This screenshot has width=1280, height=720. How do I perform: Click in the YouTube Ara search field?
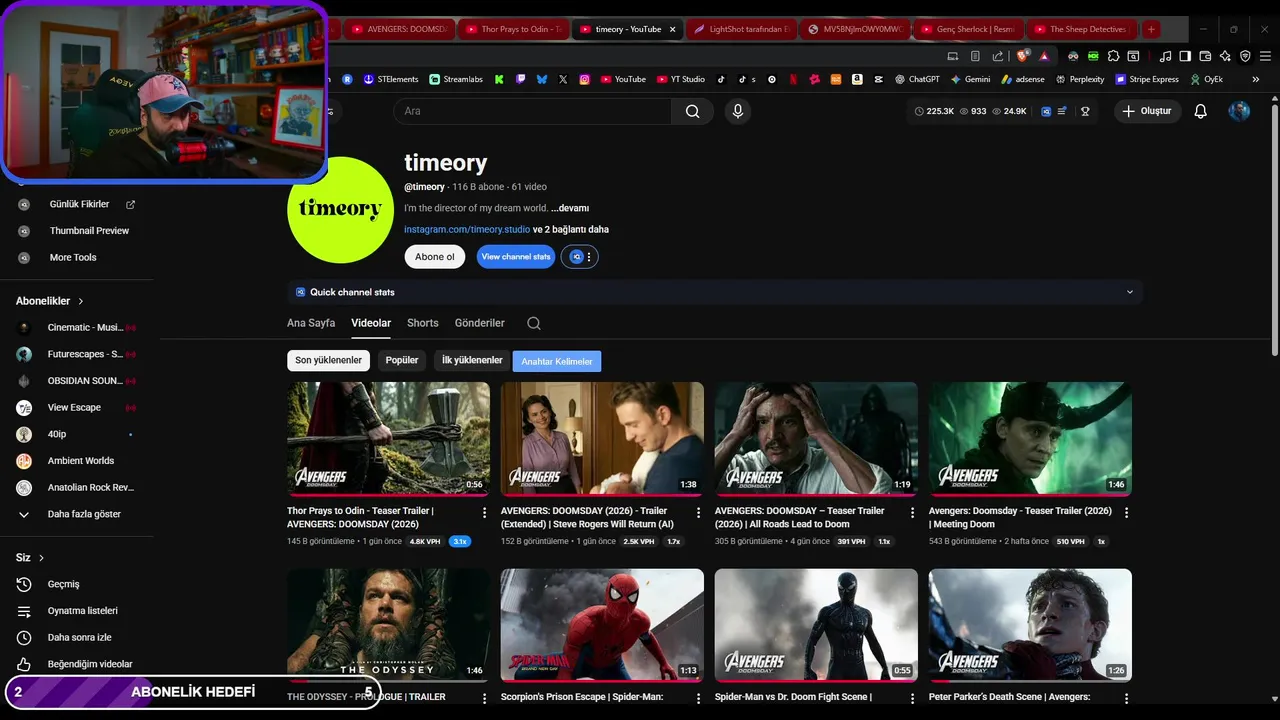(x=532, y=111)
